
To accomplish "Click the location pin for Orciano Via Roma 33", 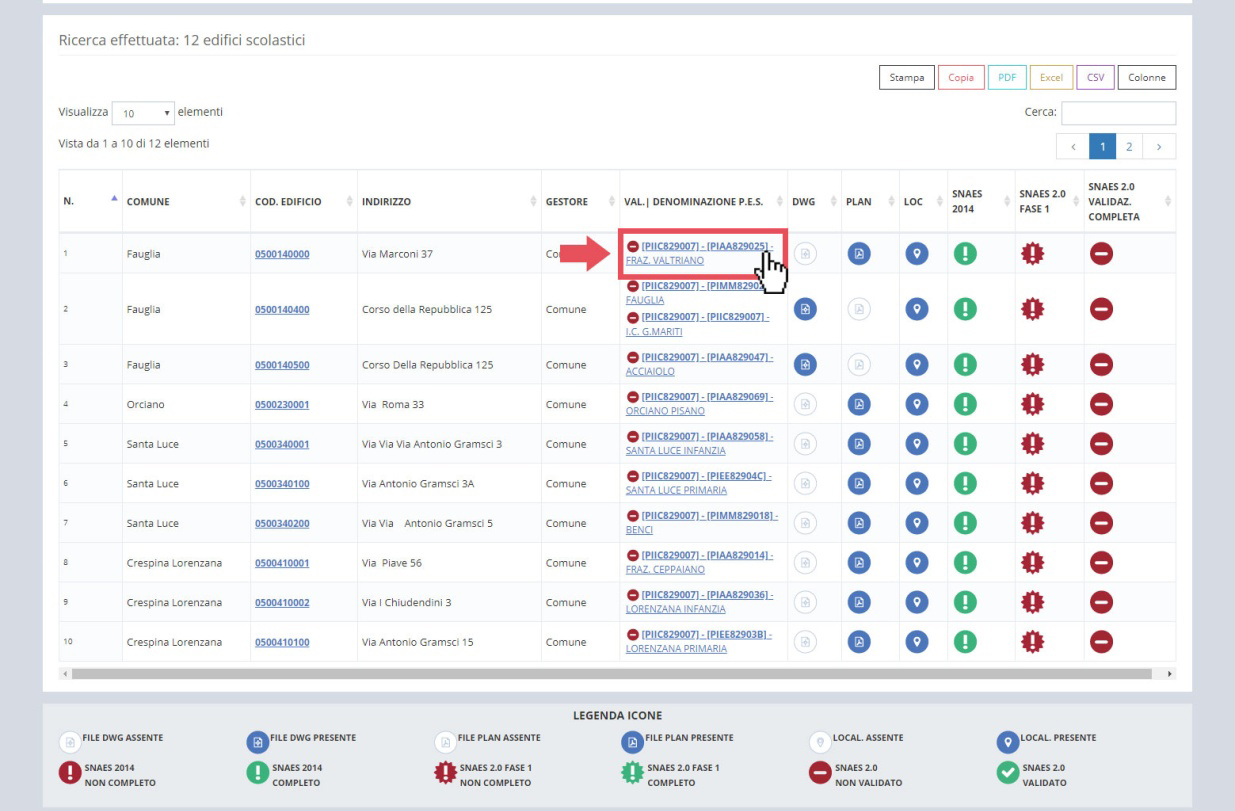I will coord(912,404).
